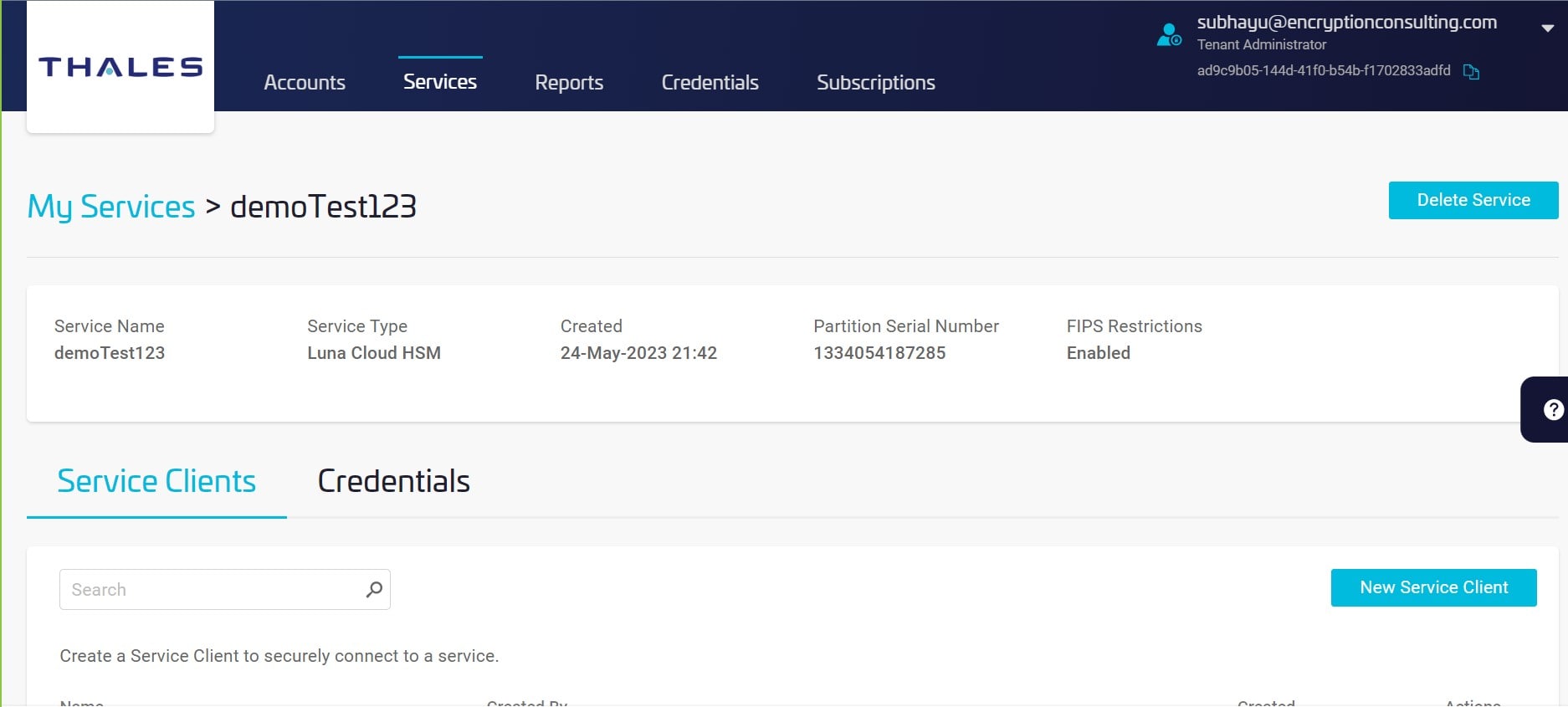Go back via My Services breadcrumb link

tap(111, 207)
